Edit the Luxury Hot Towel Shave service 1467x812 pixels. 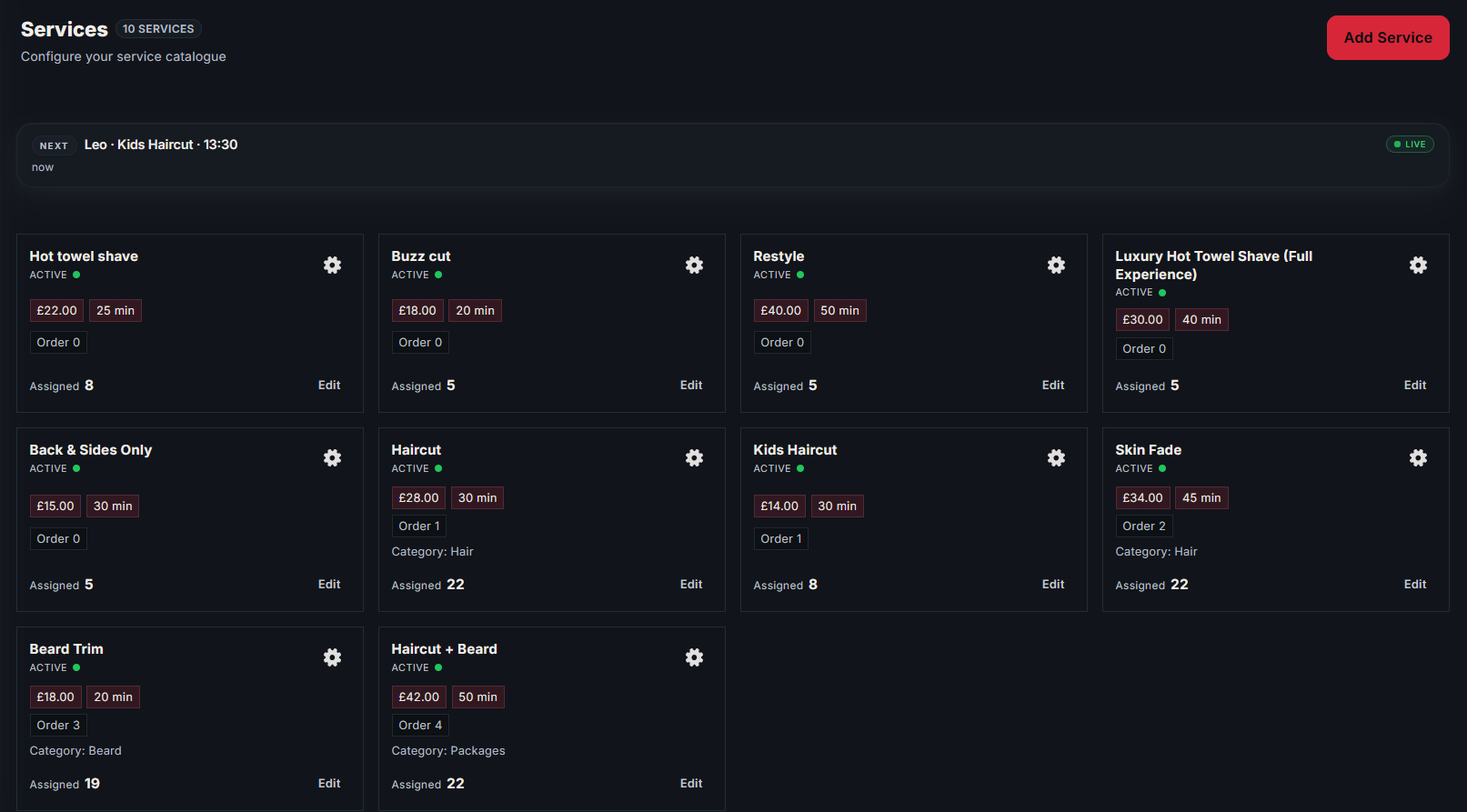tap(1415, 386)
